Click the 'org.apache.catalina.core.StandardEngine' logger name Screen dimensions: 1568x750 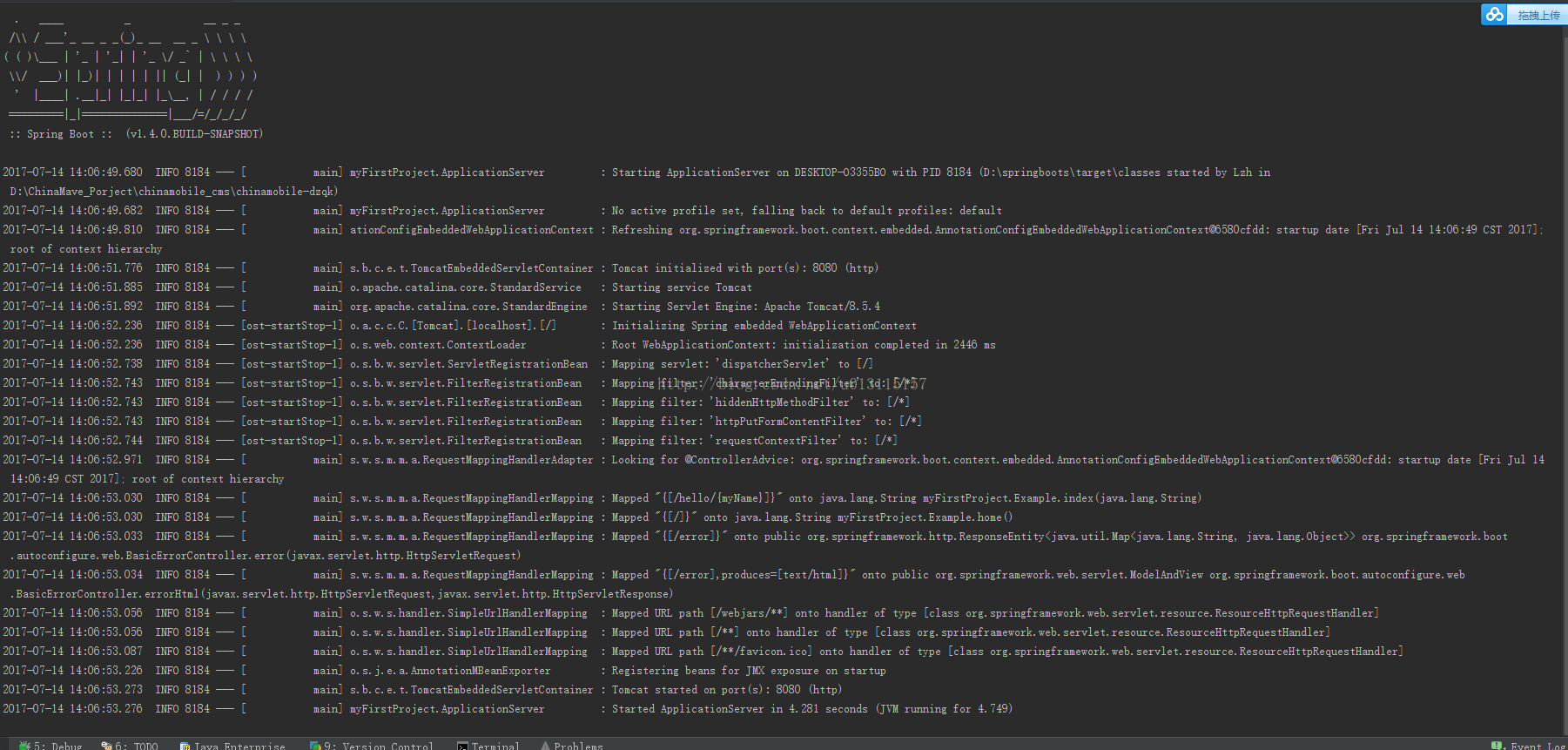point(468,307)
